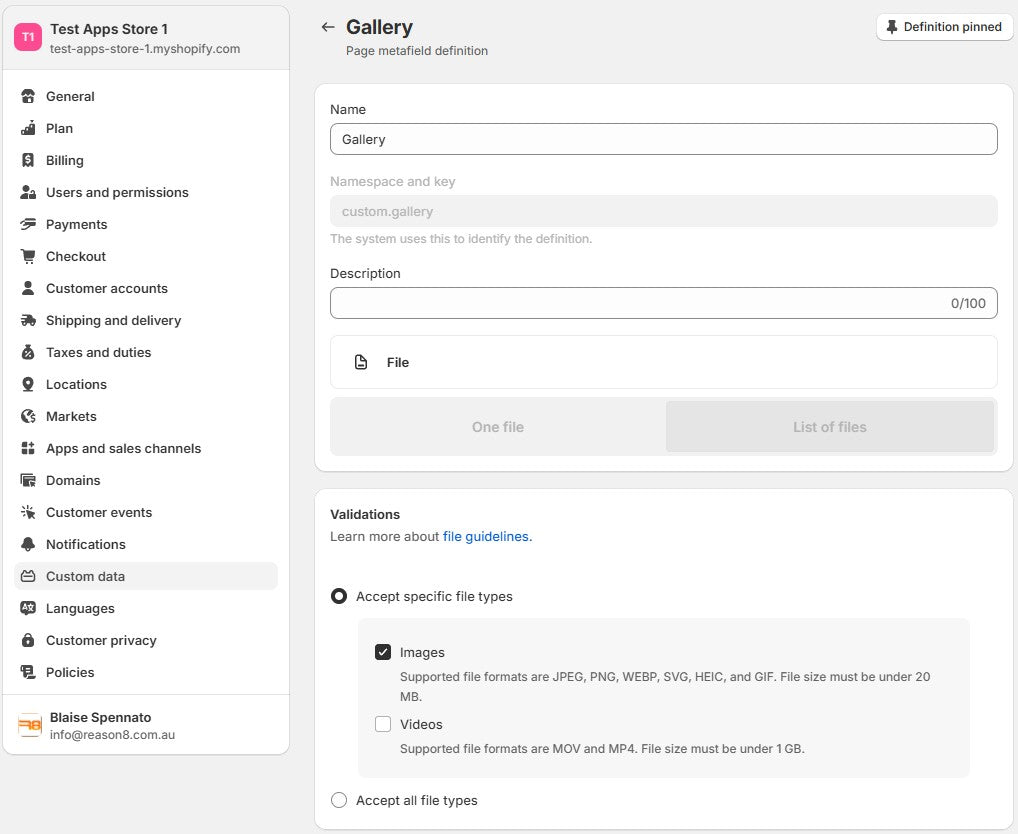Choose Accept specific file types radio

(x=339, y=596)
